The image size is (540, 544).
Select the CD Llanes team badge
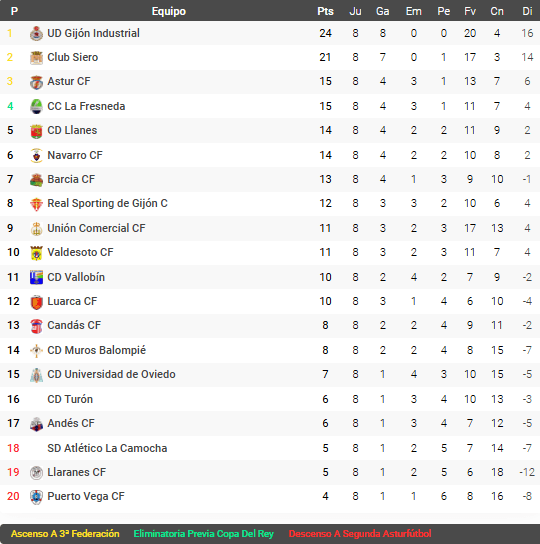coord(36,131)
